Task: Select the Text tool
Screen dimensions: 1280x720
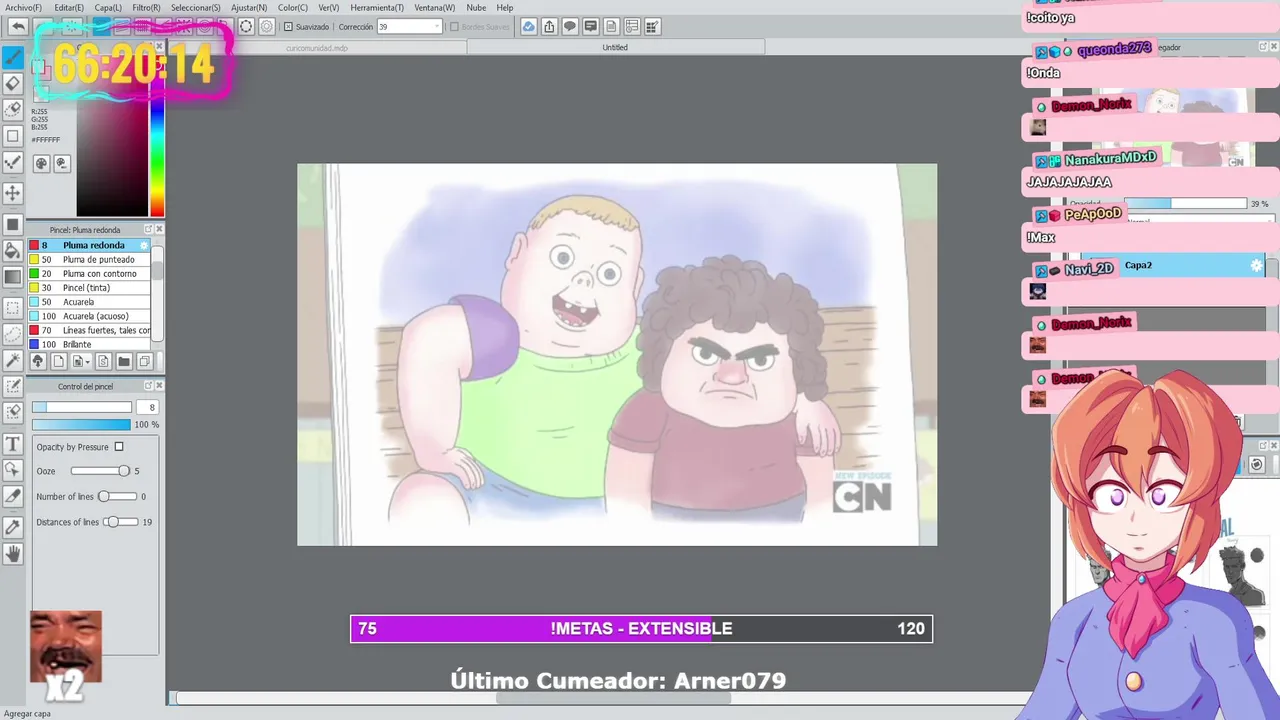Action: (13, 443)
